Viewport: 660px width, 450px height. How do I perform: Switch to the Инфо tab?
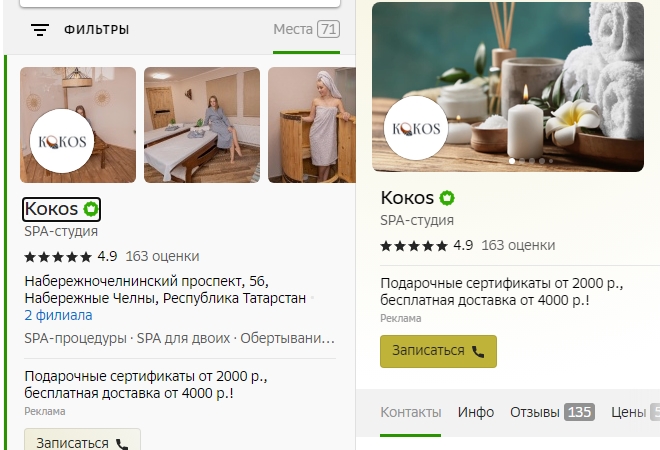476,412
